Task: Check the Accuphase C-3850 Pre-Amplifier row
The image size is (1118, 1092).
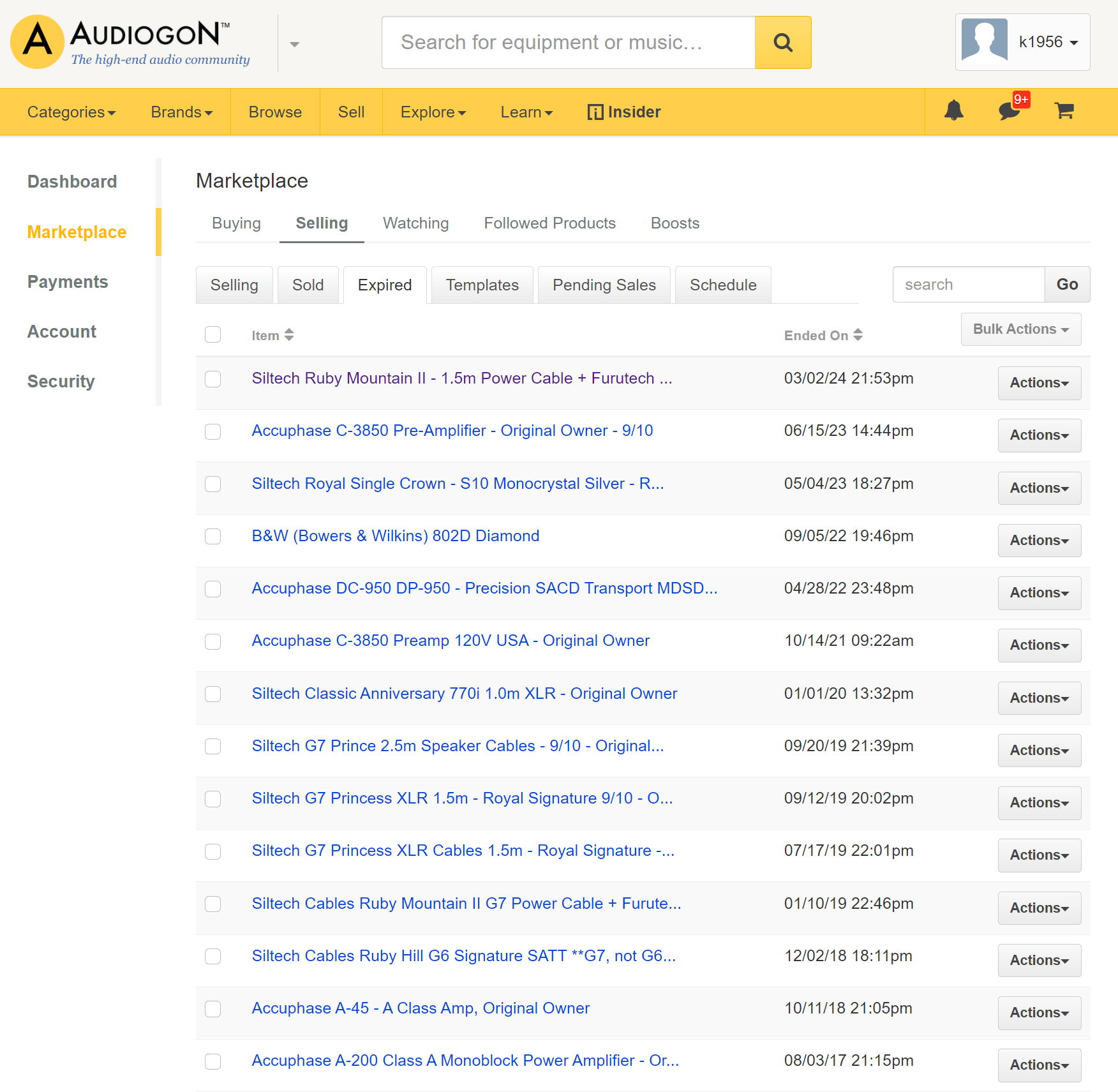Action: coord(212,431)
